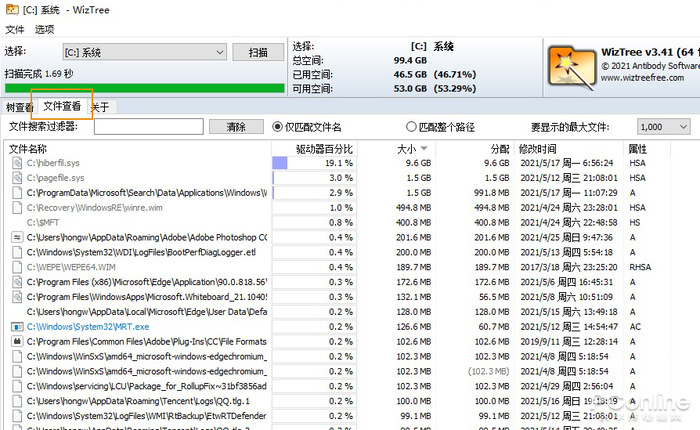Screen dimensions: 700x430
Task: Click the green scan progress bar
Action: tap(143, 88)
